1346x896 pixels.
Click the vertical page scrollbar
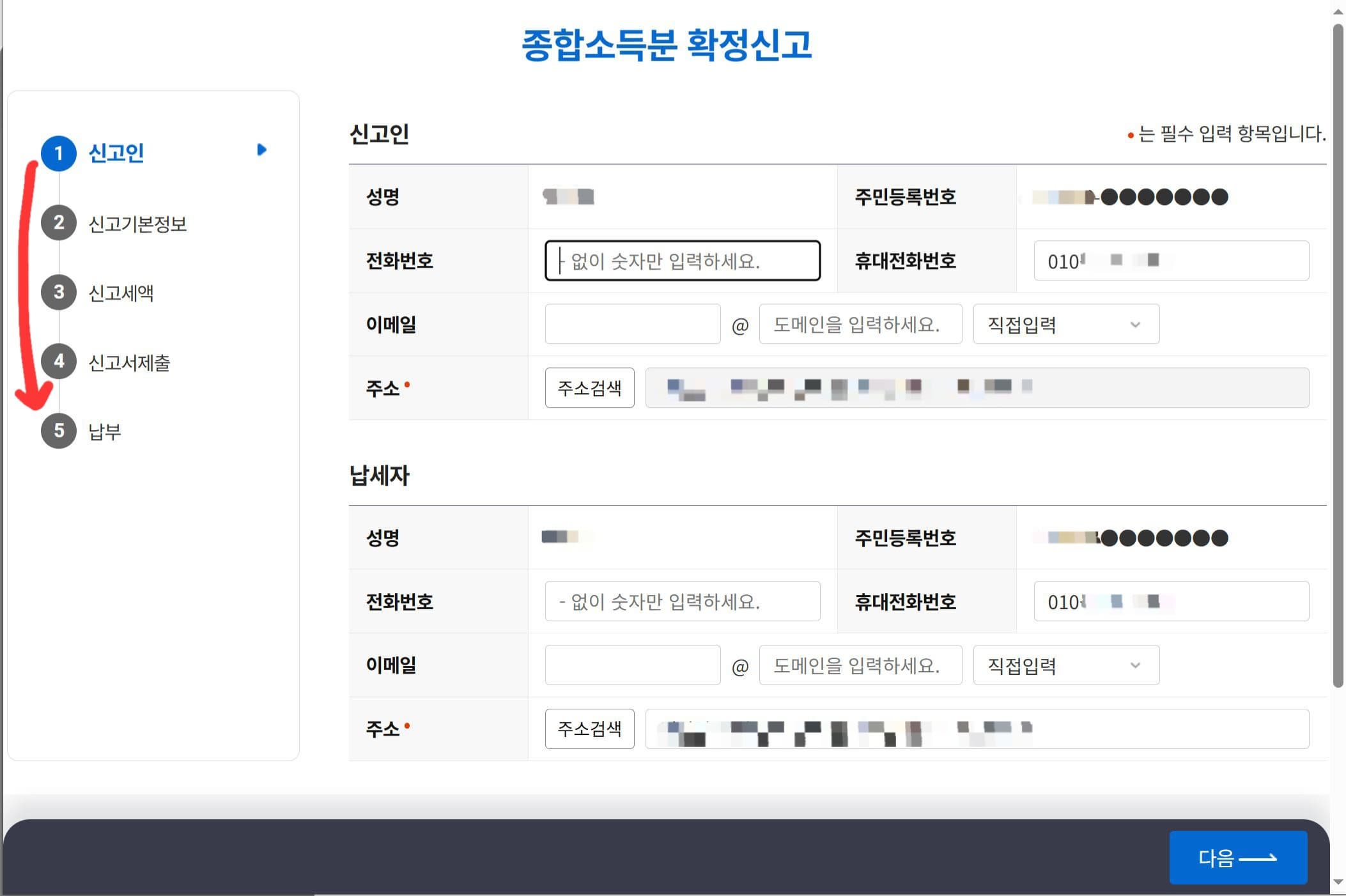point(1338,355)
